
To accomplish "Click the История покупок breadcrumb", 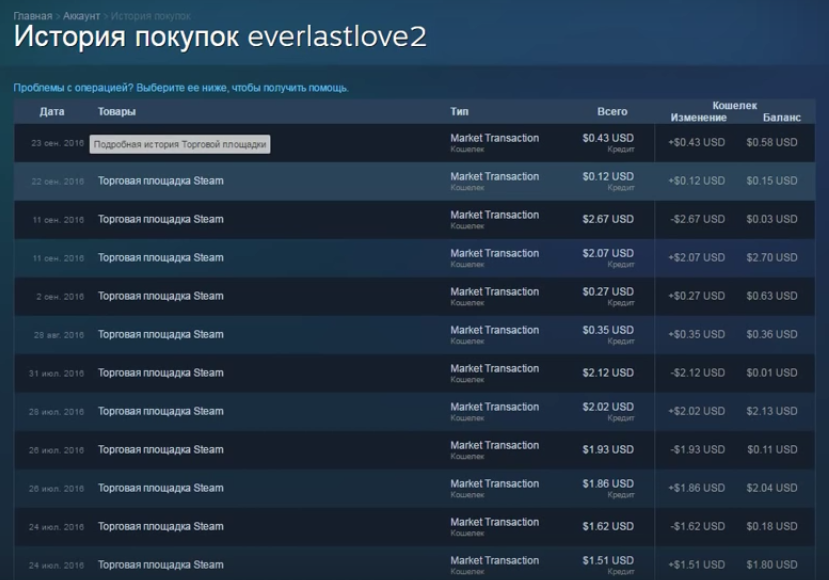I will (x=150, y=17).
